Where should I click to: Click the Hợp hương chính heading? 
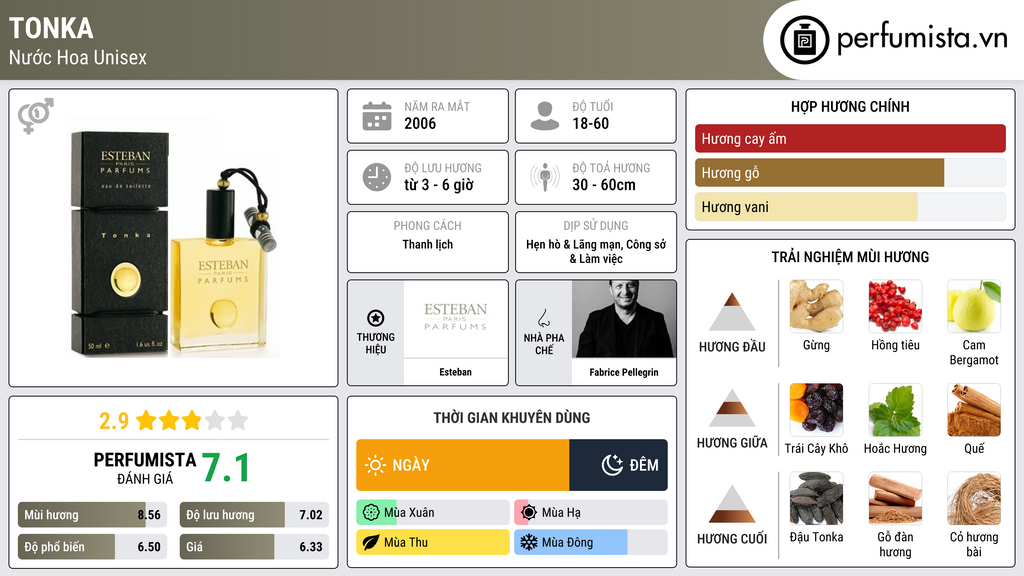coord(850,106)
